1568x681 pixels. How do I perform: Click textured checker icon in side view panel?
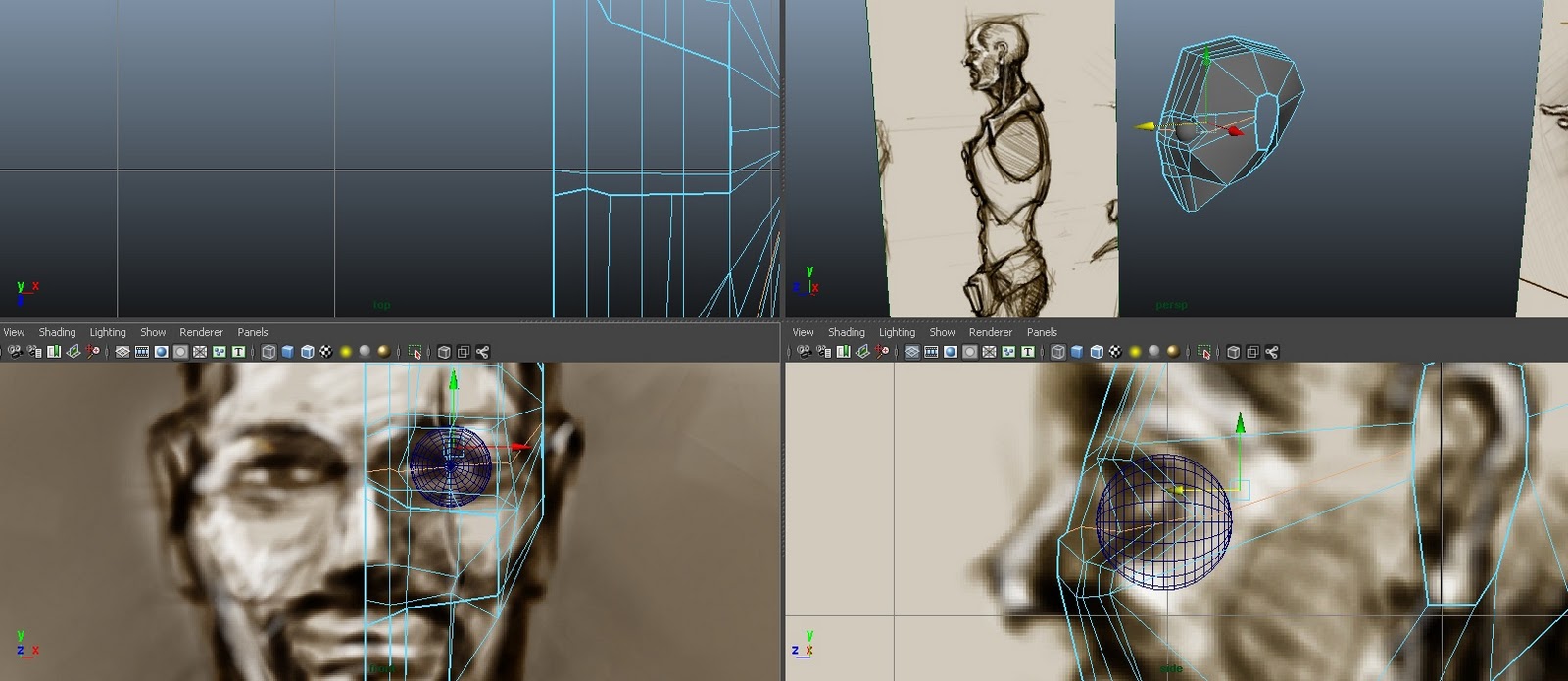pyautogui.click(x=1115, y=352)
